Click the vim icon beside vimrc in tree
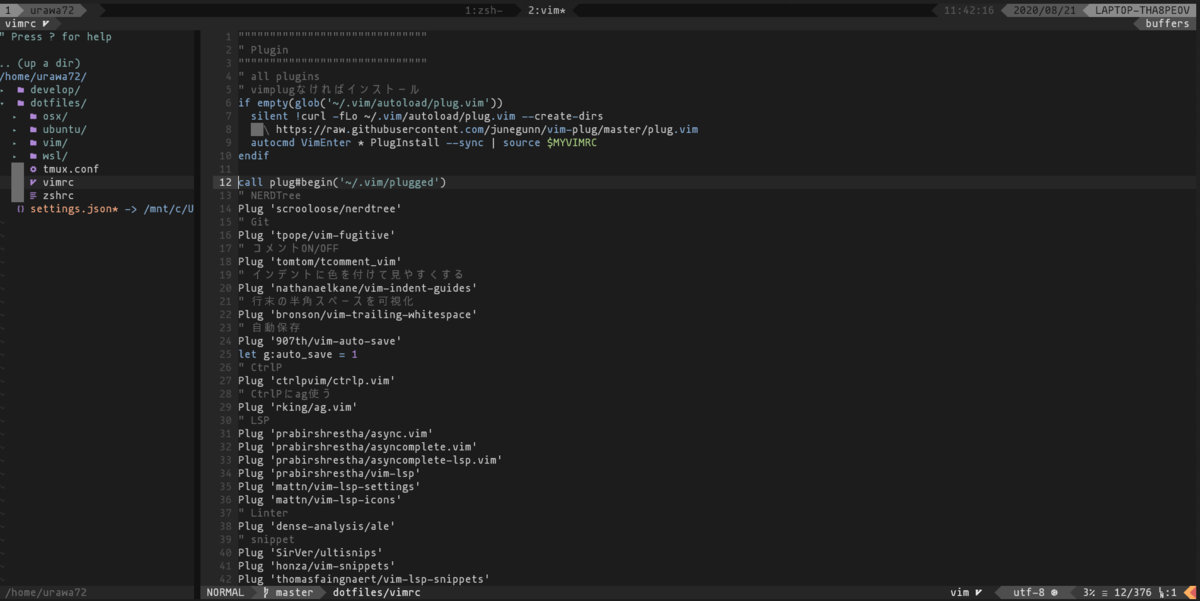This screenshot has height=601, width=1200. point(33,183)
